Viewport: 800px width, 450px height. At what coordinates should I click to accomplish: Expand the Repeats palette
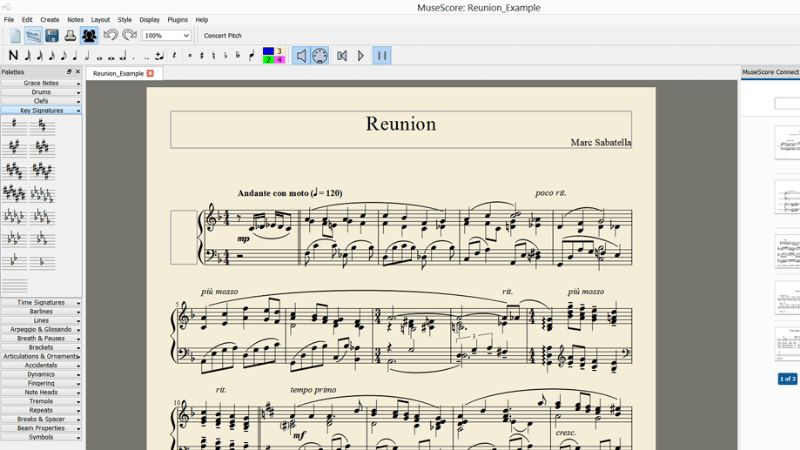[41, 410]
